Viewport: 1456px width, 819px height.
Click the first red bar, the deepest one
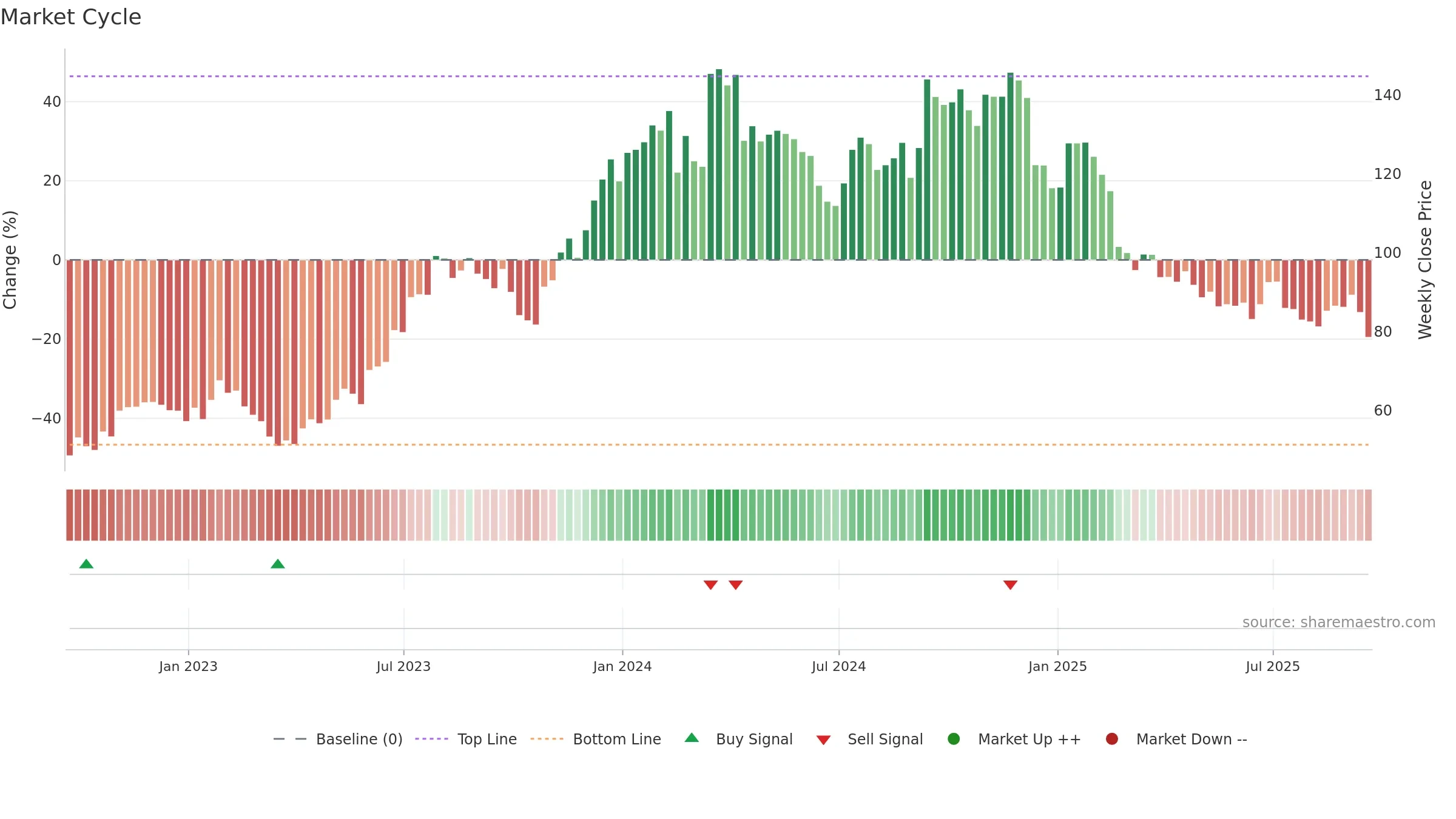click(x=70, y=357)
